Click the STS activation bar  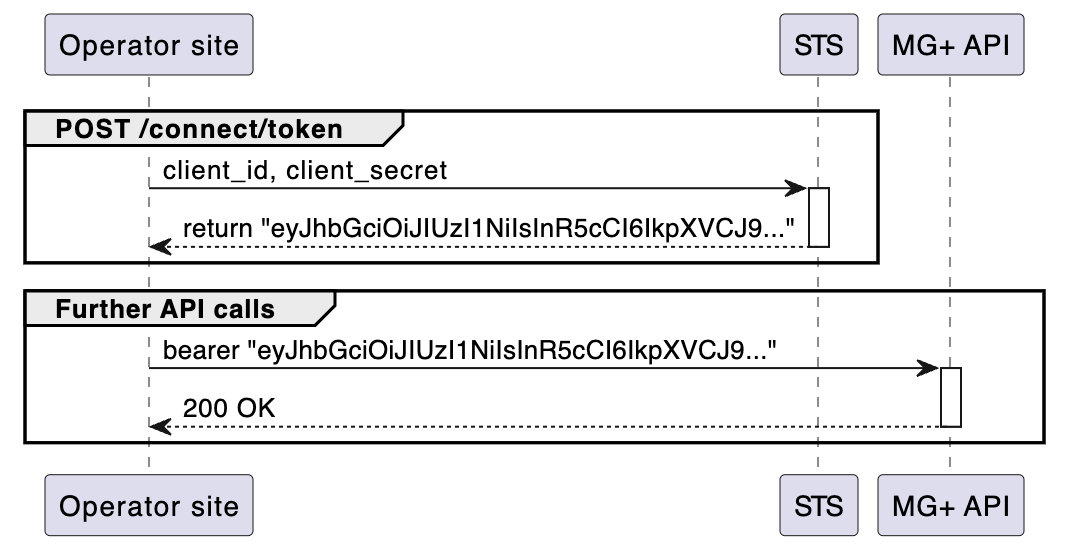pyautogui.click(x=818, y=216)
